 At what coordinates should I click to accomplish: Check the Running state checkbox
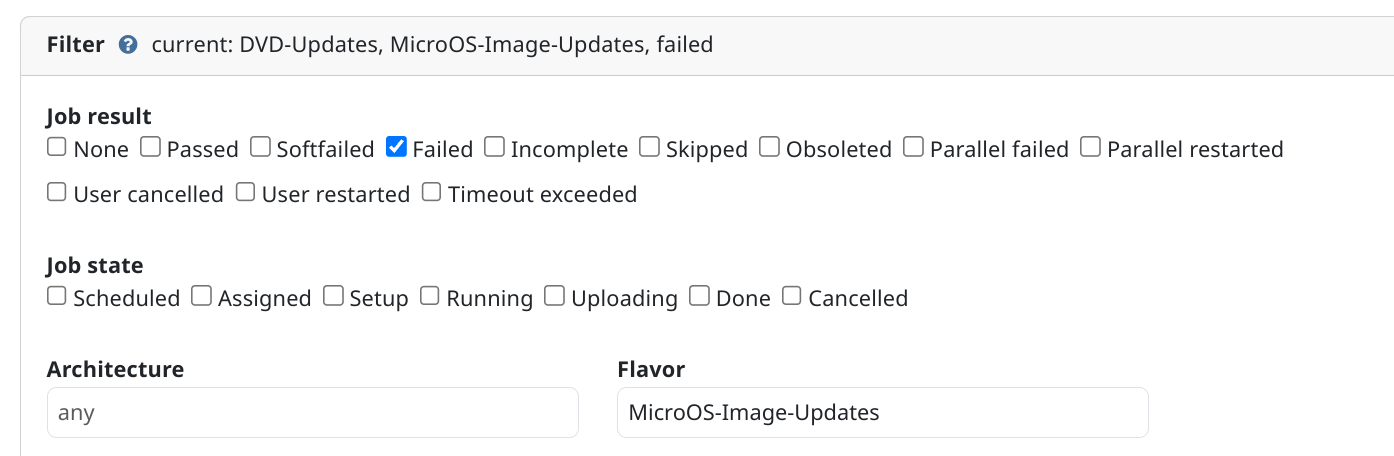tap(430, 297)
